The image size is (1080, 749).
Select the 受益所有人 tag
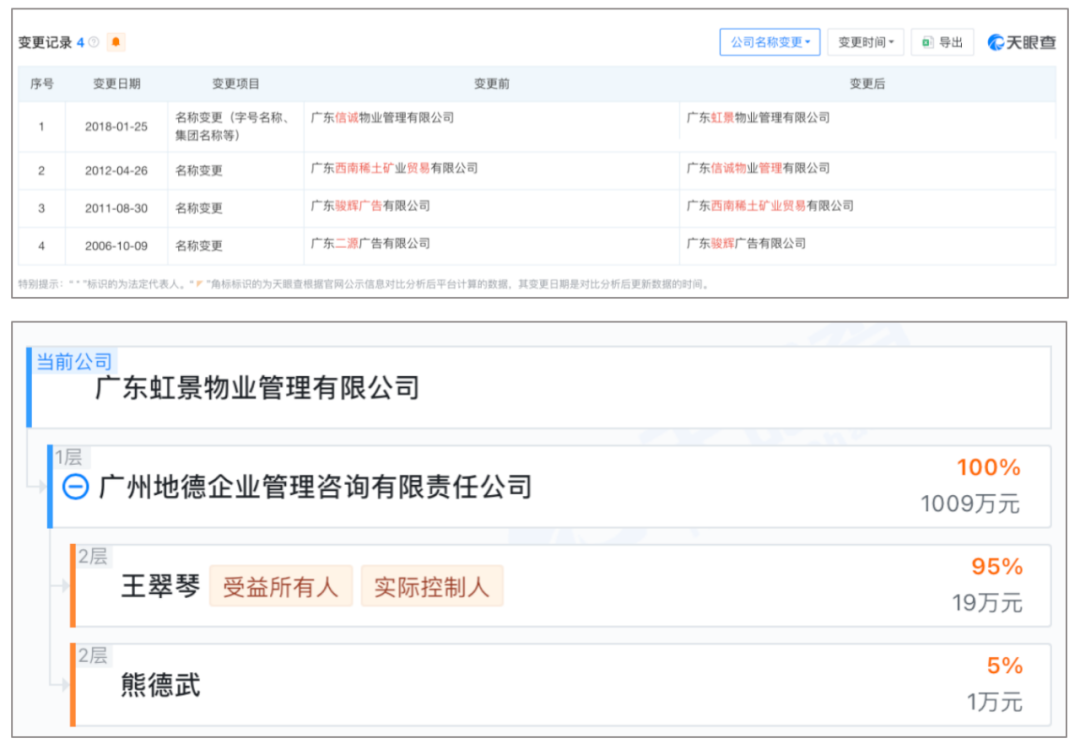(x=280, y=586)
